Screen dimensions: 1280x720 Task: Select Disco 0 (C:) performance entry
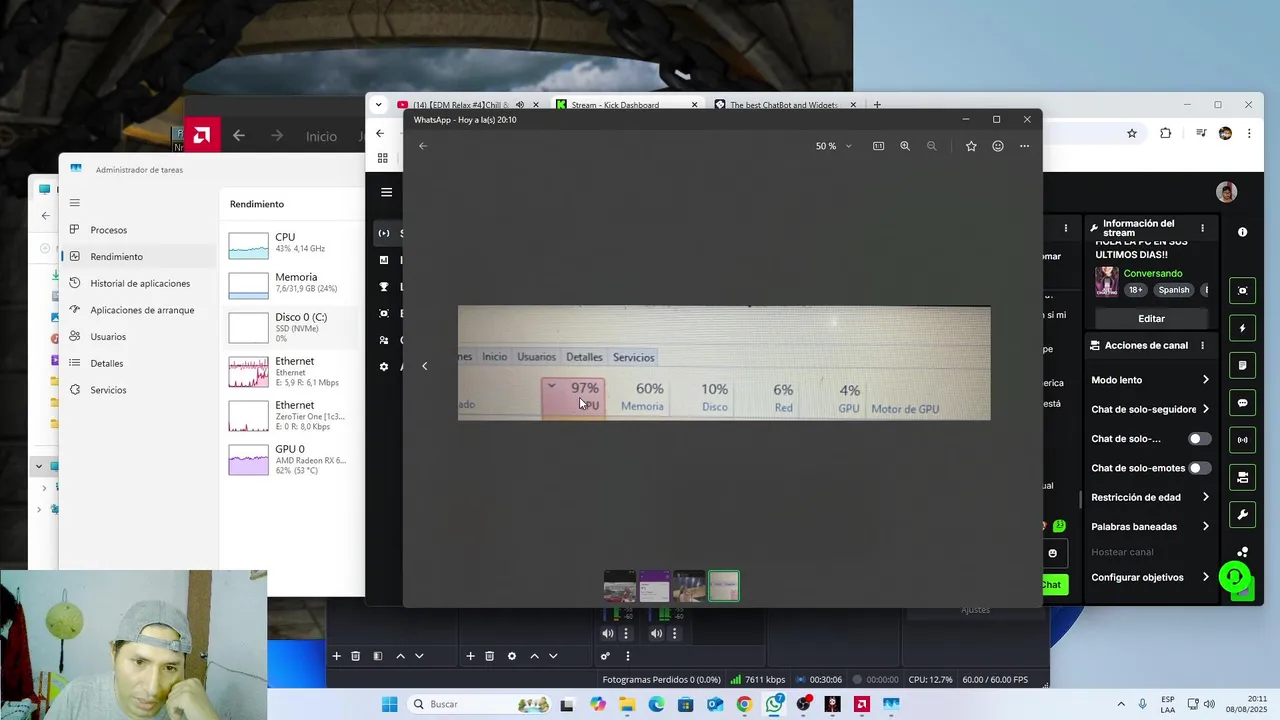290,326
